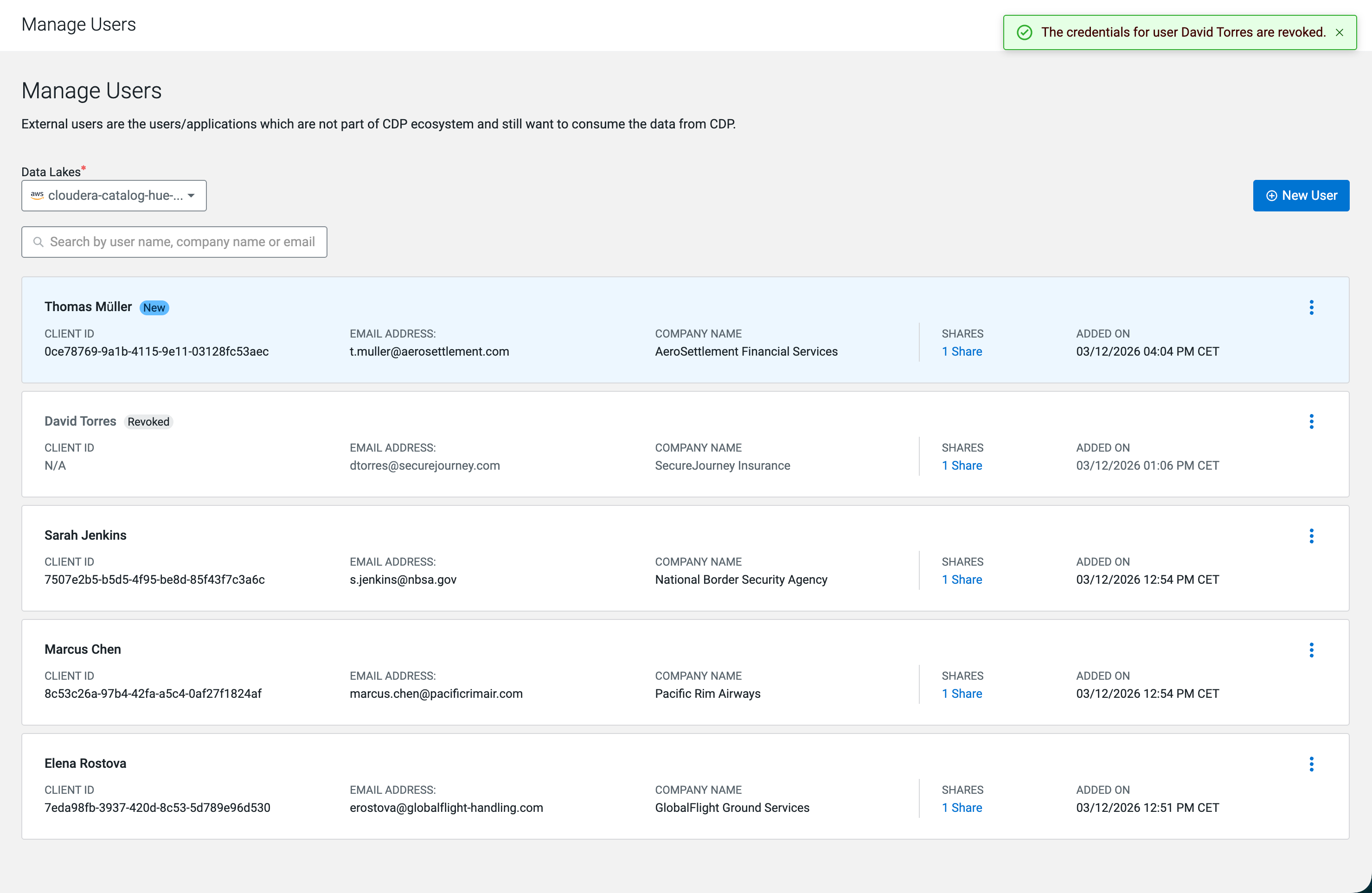
Task: Dismiss the credentials revoked notification
Action: [1339, 33]
